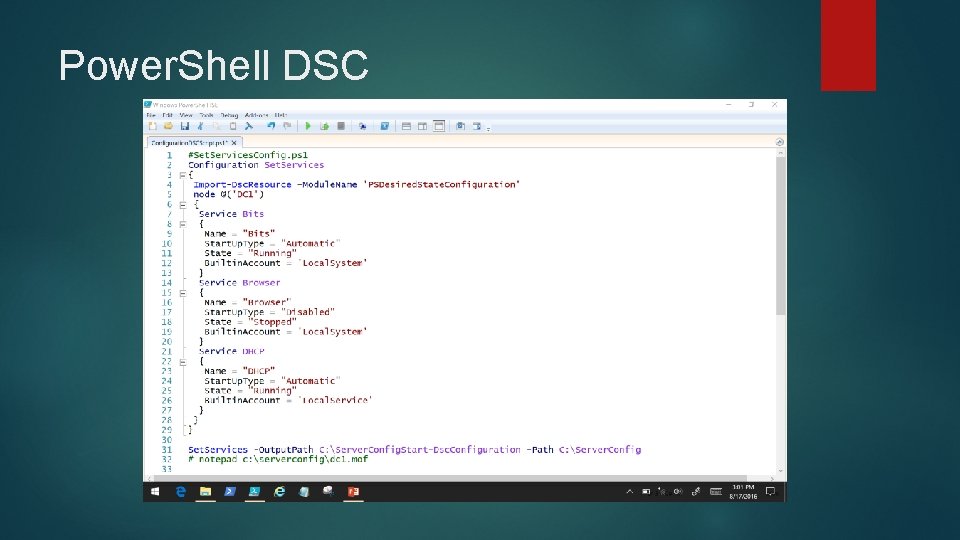
Task: Open the File menu
Action: (151, 115)
